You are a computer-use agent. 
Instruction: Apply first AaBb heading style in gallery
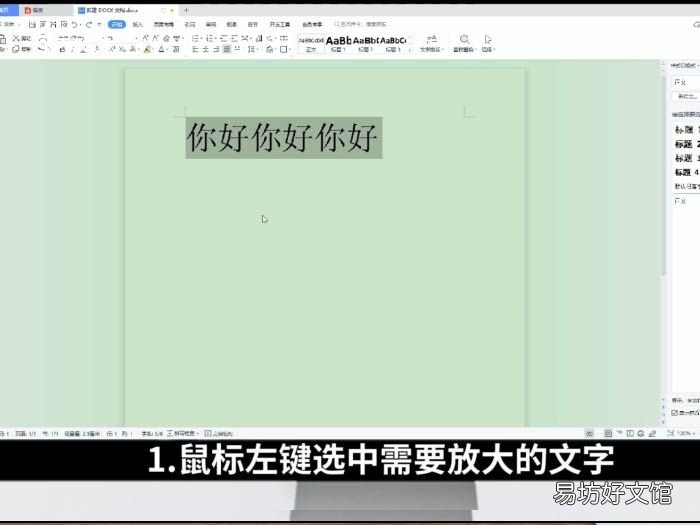pos(338,44)
